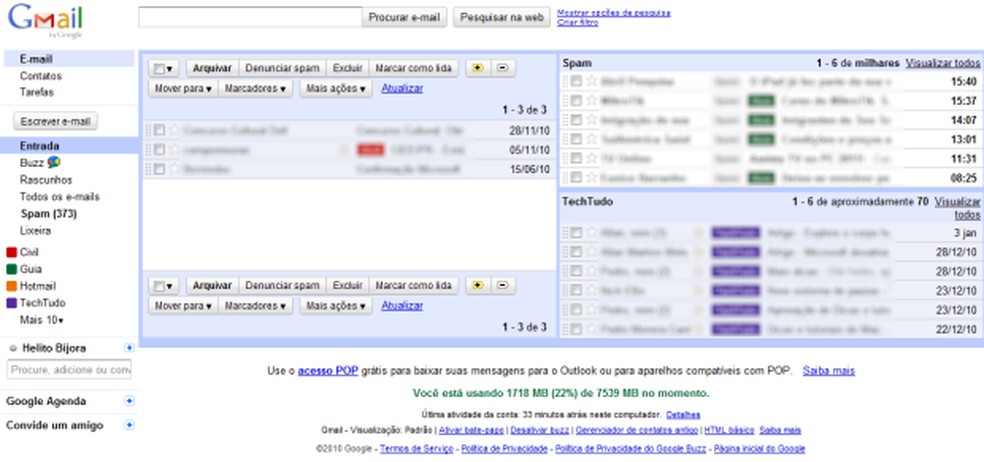This screenshot has width=984, height=462.
Task: Open the bottom Marcadores dropdown
Action: coord(255,306)
